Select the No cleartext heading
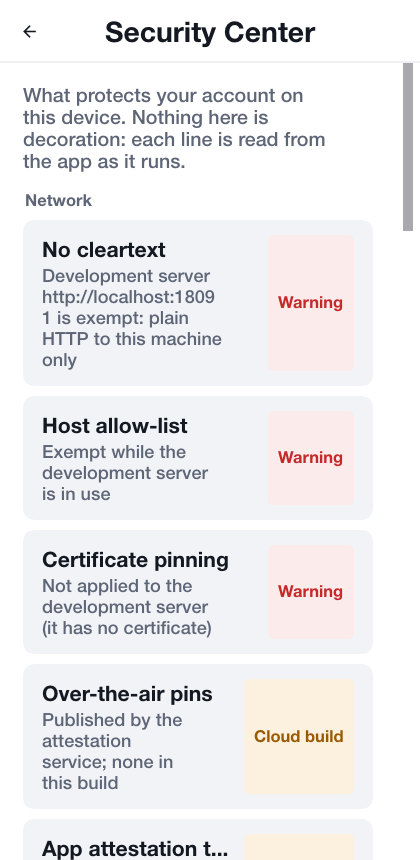Viewport: 420px width, 860px height. [104, 250]
